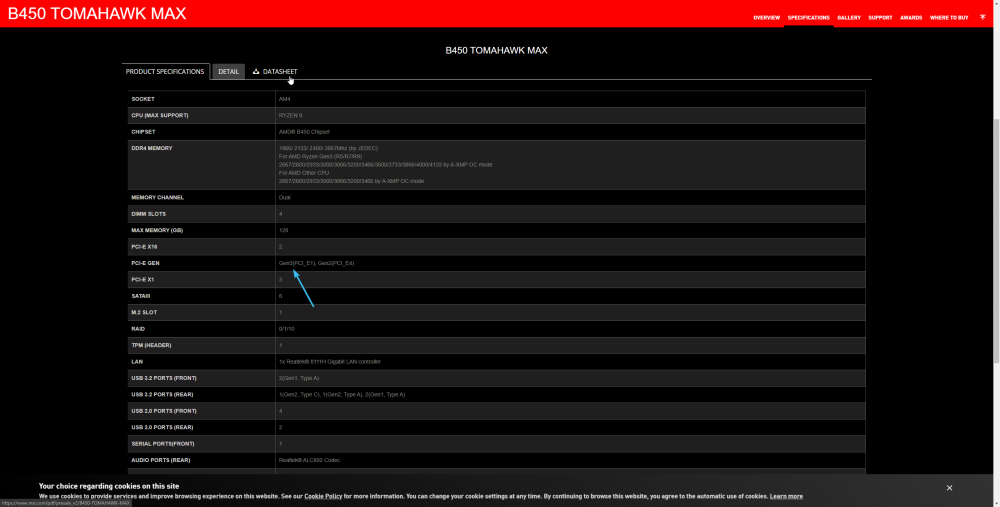Select the Dual memory channel value
Screen dimensions: 1000x507
(284, 198)
